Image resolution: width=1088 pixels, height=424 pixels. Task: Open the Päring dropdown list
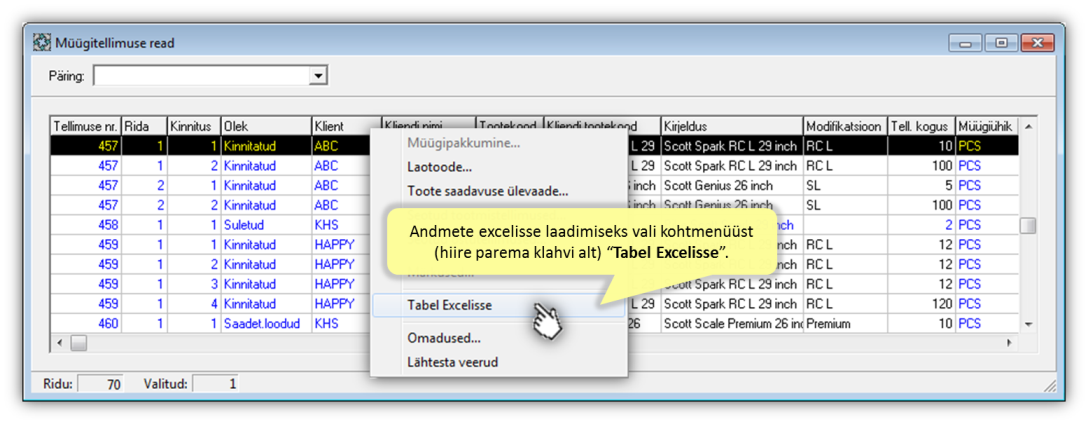point(318,76)
